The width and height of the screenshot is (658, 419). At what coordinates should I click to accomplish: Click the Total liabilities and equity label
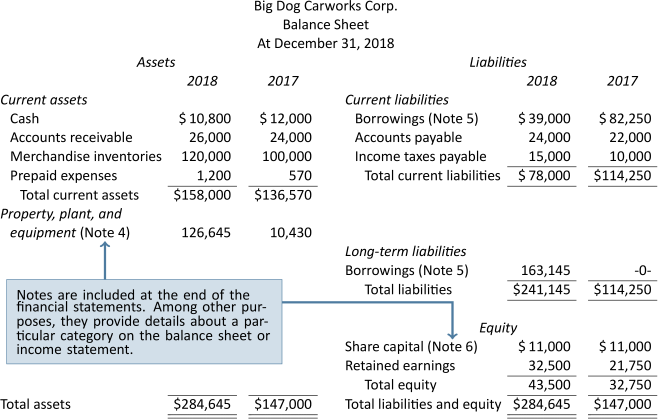click(423, 404)
